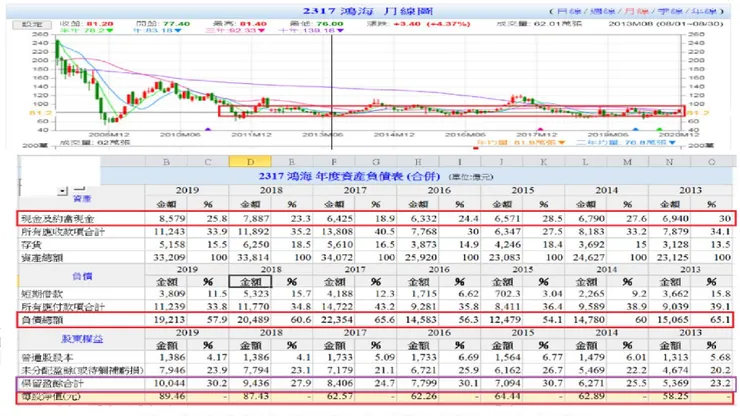740x416 pixels.
Task: Click the blue marker near 2019M06 on chart axis
Action: [636, 129]
